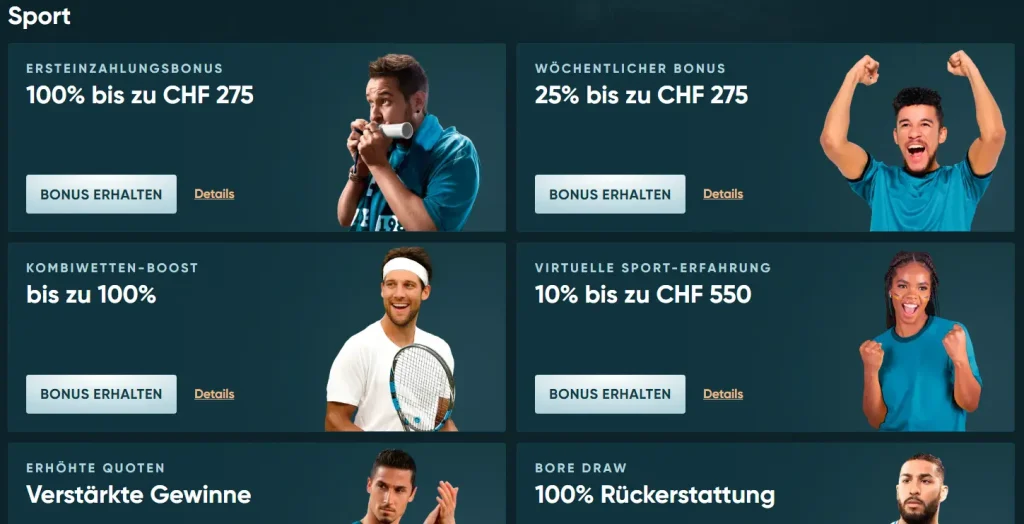Click the 100% bis zu CHF 275 heading
The image size is (1024, 524).
tap(140, 96)
